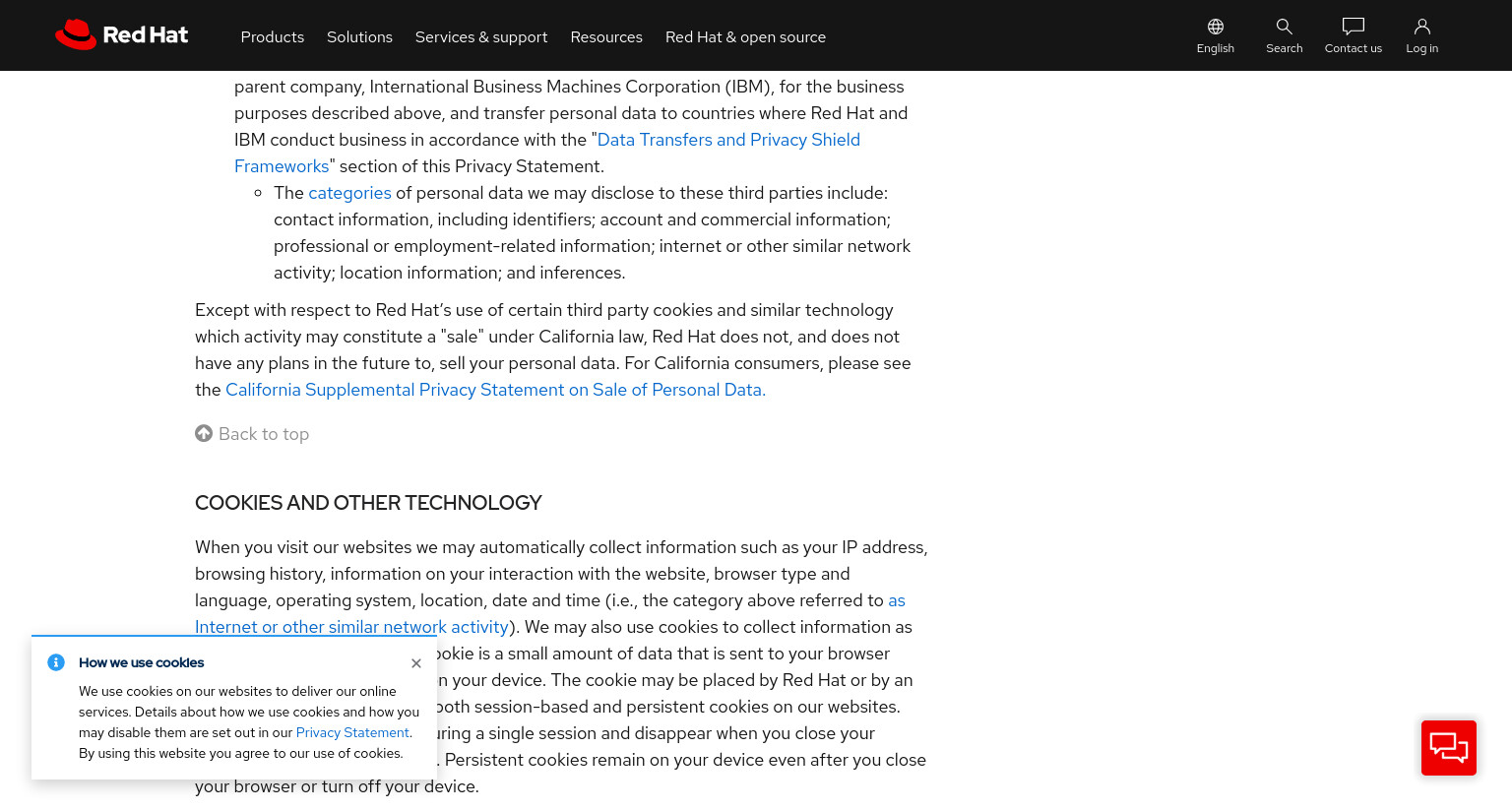Click the Frameworks link text
The width and height of the screenshot is (1512, 811).
coord(282,166)
